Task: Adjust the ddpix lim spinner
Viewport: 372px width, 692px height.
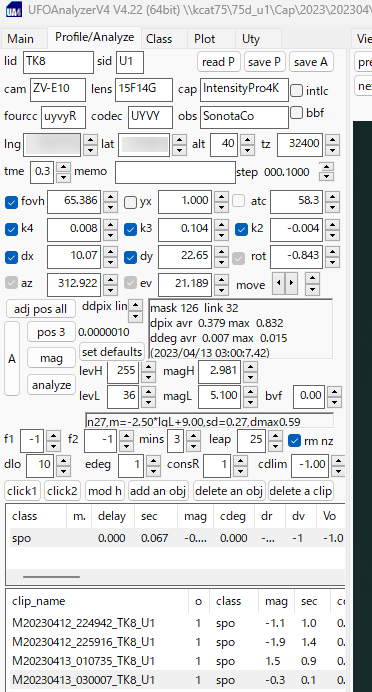Action: pyautogui.click(x=136, y=311)
